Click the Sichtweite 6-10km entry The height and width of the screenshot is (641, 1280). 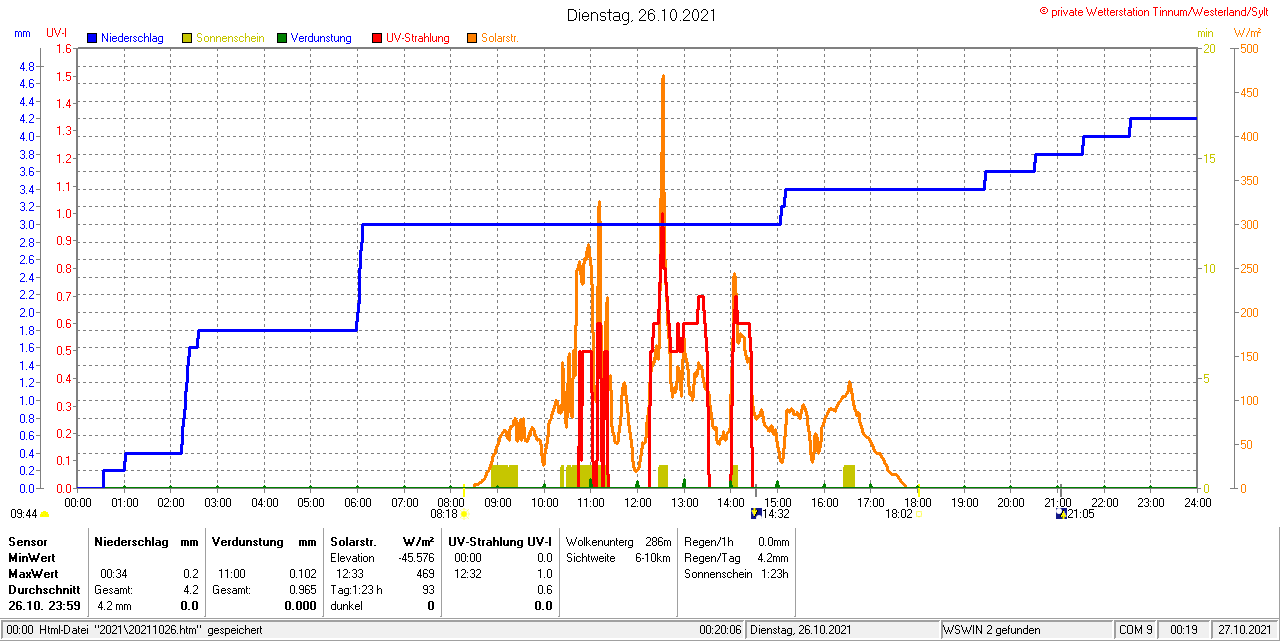618,557
